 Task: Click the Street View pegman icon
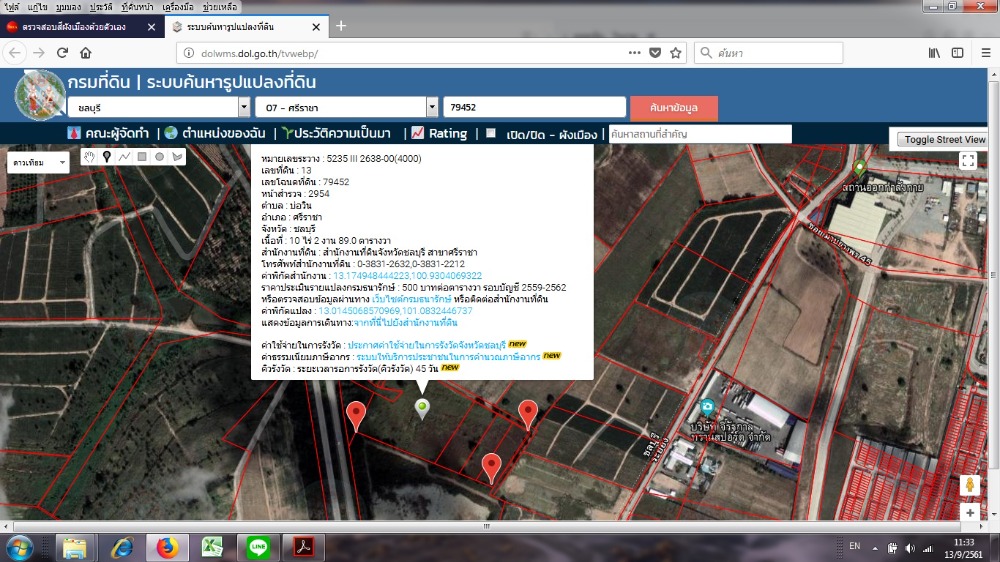(x=970, y=485)
